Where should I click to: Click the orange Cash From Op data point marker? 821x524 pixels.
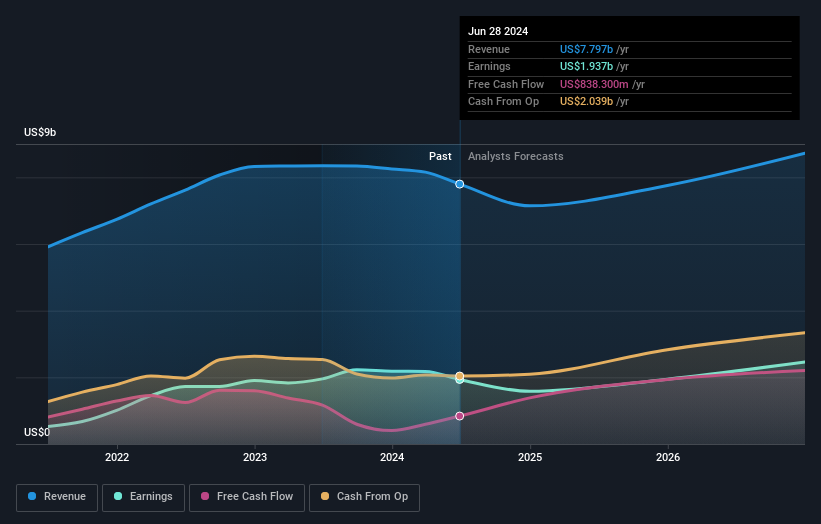(459, 376)
